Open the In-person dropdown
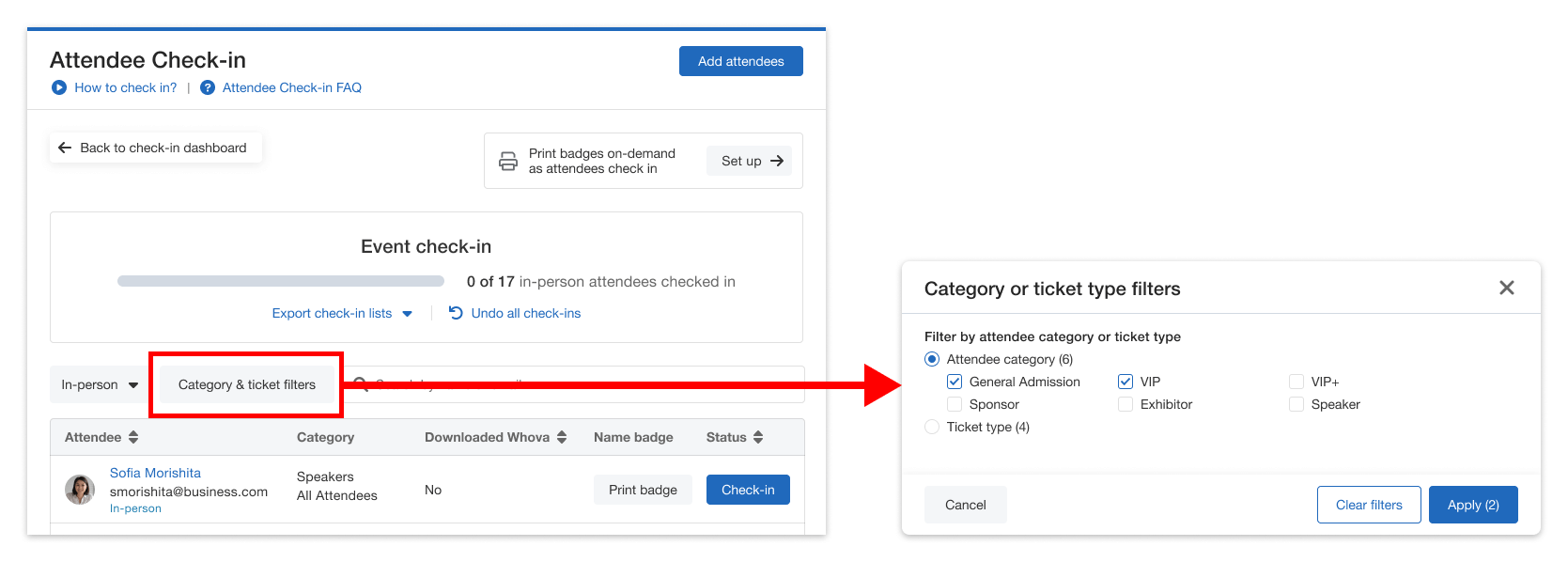Screen dimensions: 1568x562 click(100, 384)
